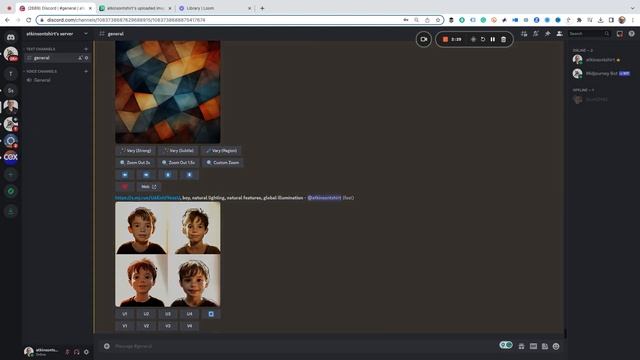Toggle the member list icon
Image resolution: width=640 pixels, height=360 pixels.
(x=560, y=34)
